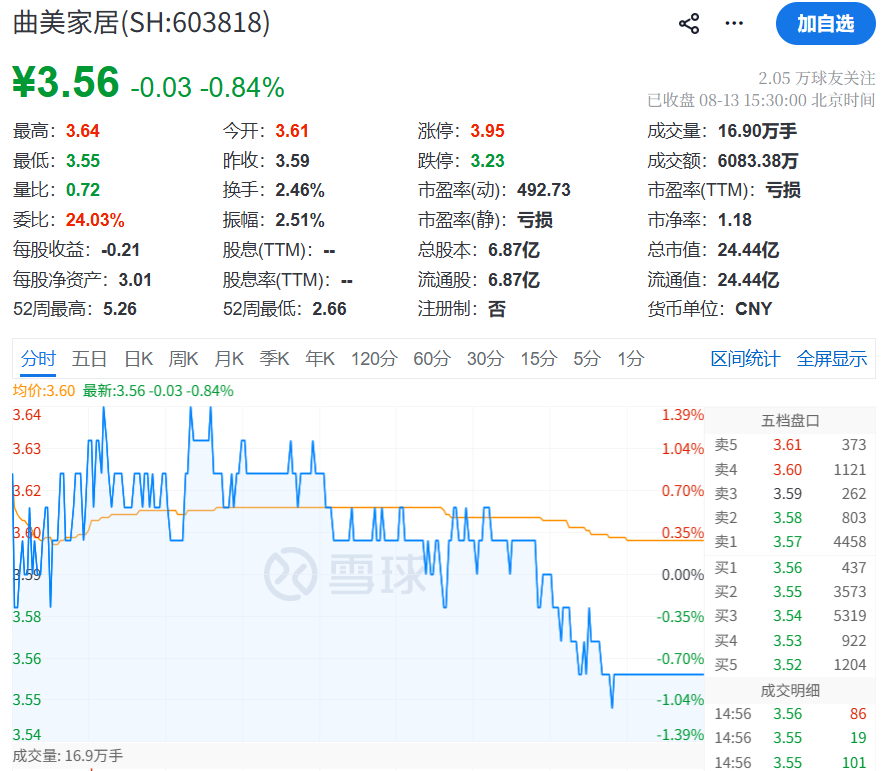The width and height of the screenshot is (882, 771).
Task: Click the 成交量 value 16.90万手
Action: [757, 131]
